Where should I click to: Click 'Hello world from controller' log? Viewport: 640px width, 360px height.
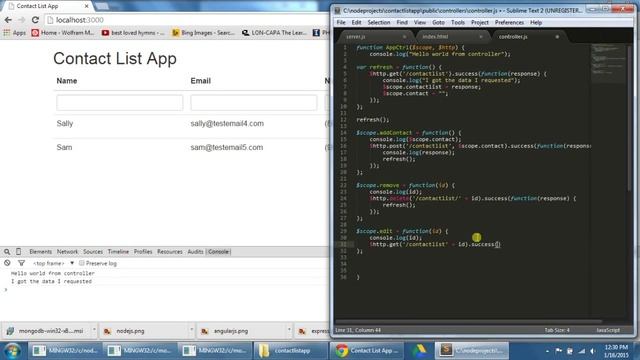[x=53, y=273]
